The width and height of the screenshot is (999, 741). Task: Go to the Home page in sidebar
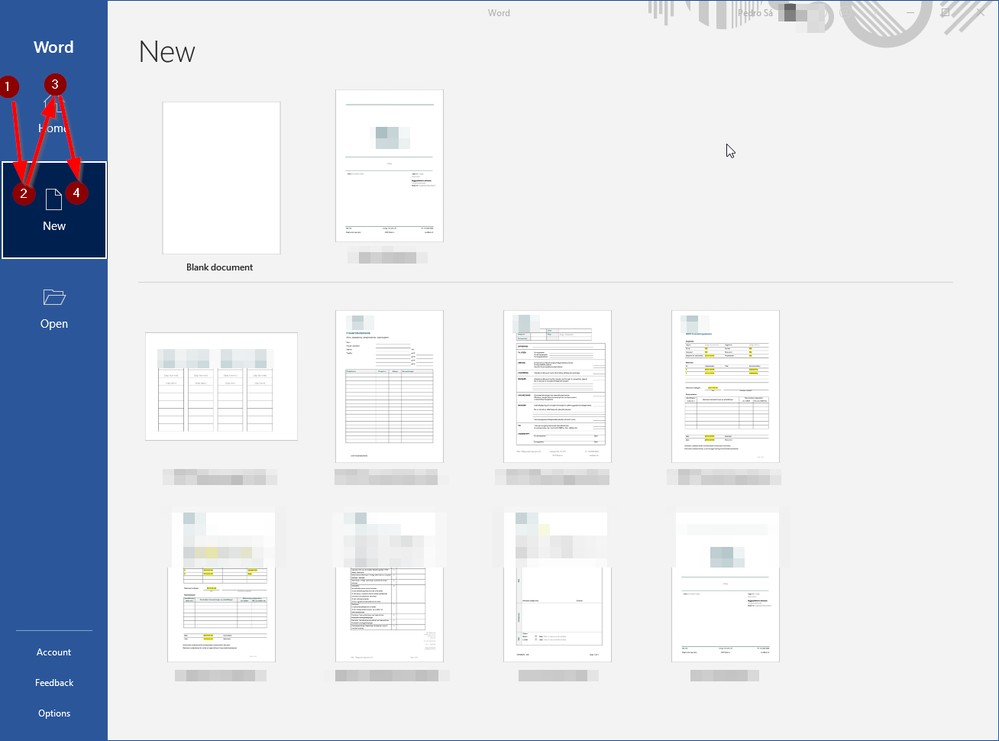[x=54, y=115]
